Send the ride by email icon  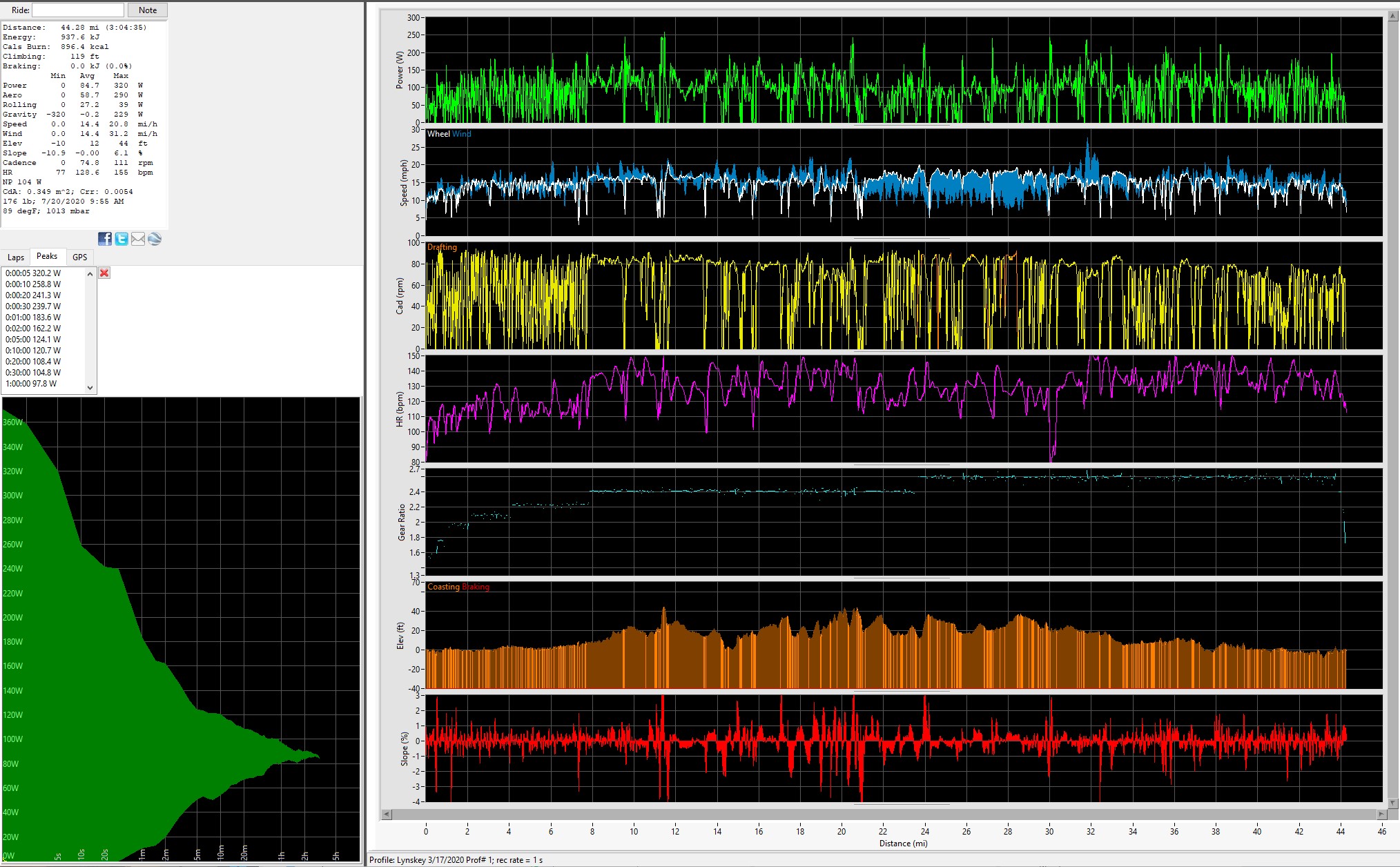pyautogui.click(x=138, y=239)
